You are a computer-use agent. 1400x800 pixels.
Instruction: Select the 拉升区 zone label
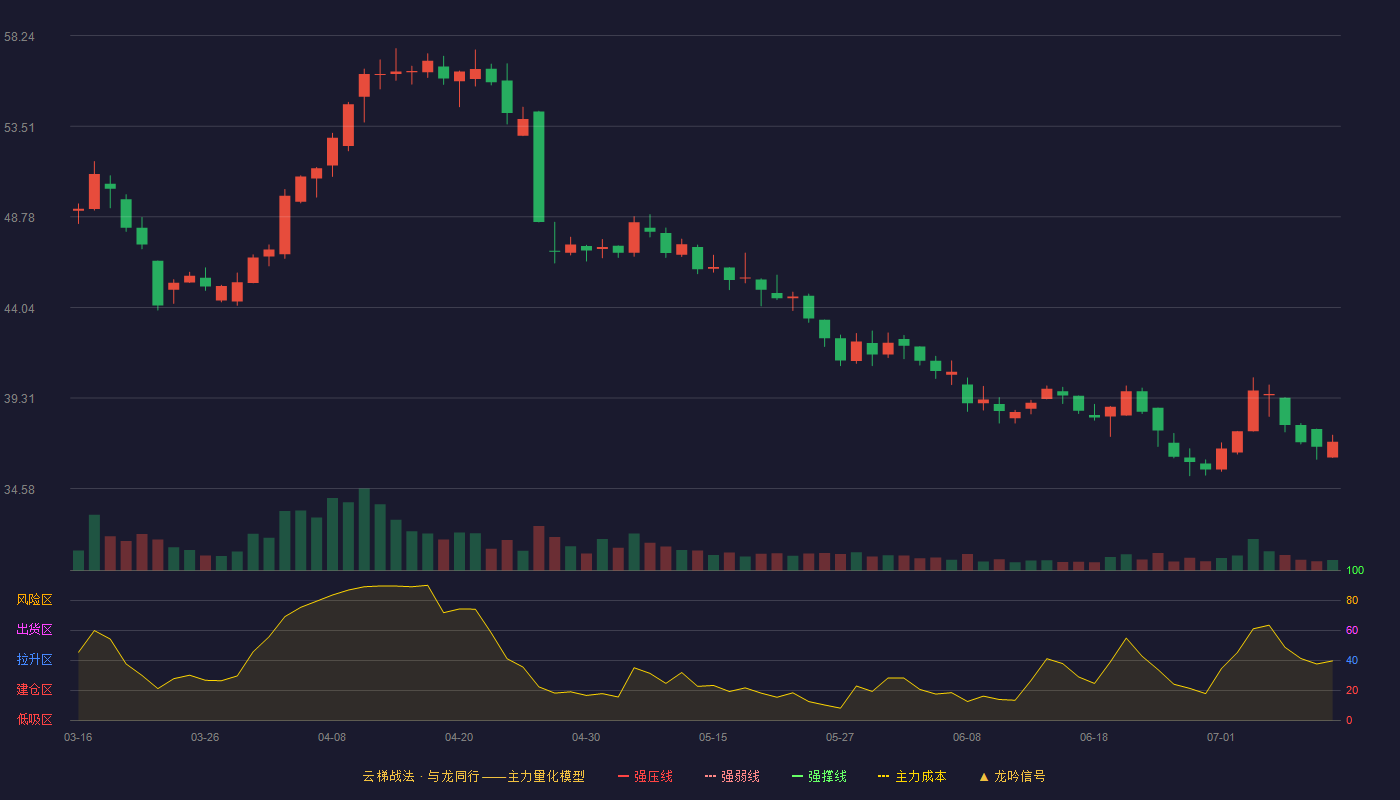pos(34,660)
